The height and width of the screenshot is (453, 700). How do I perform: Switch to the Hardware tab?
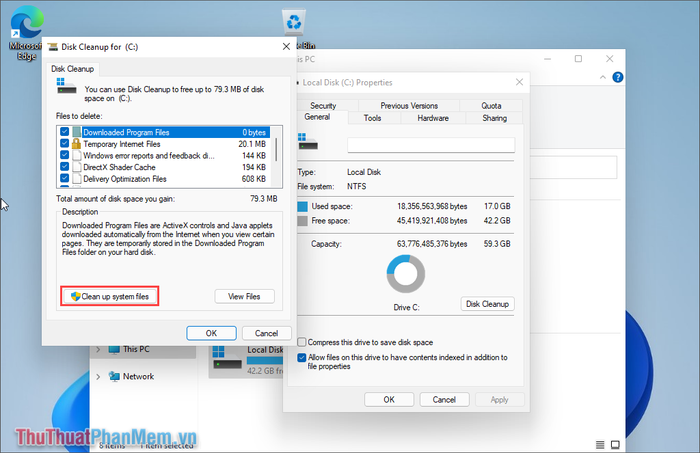[433, 118]
